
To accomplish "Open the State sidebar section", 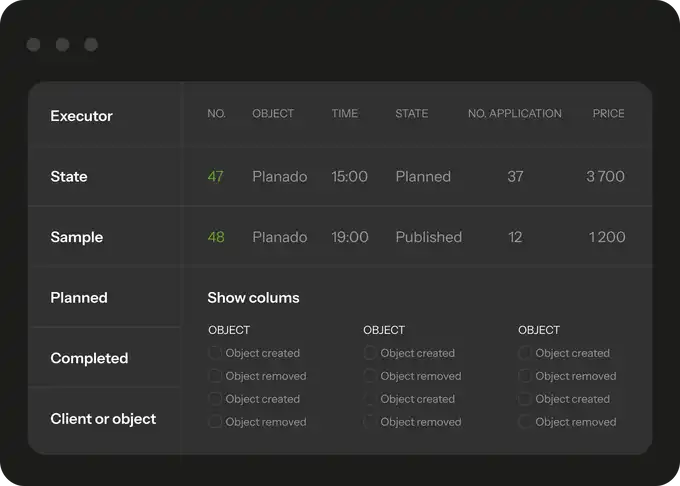I will [x=69, y=177].
